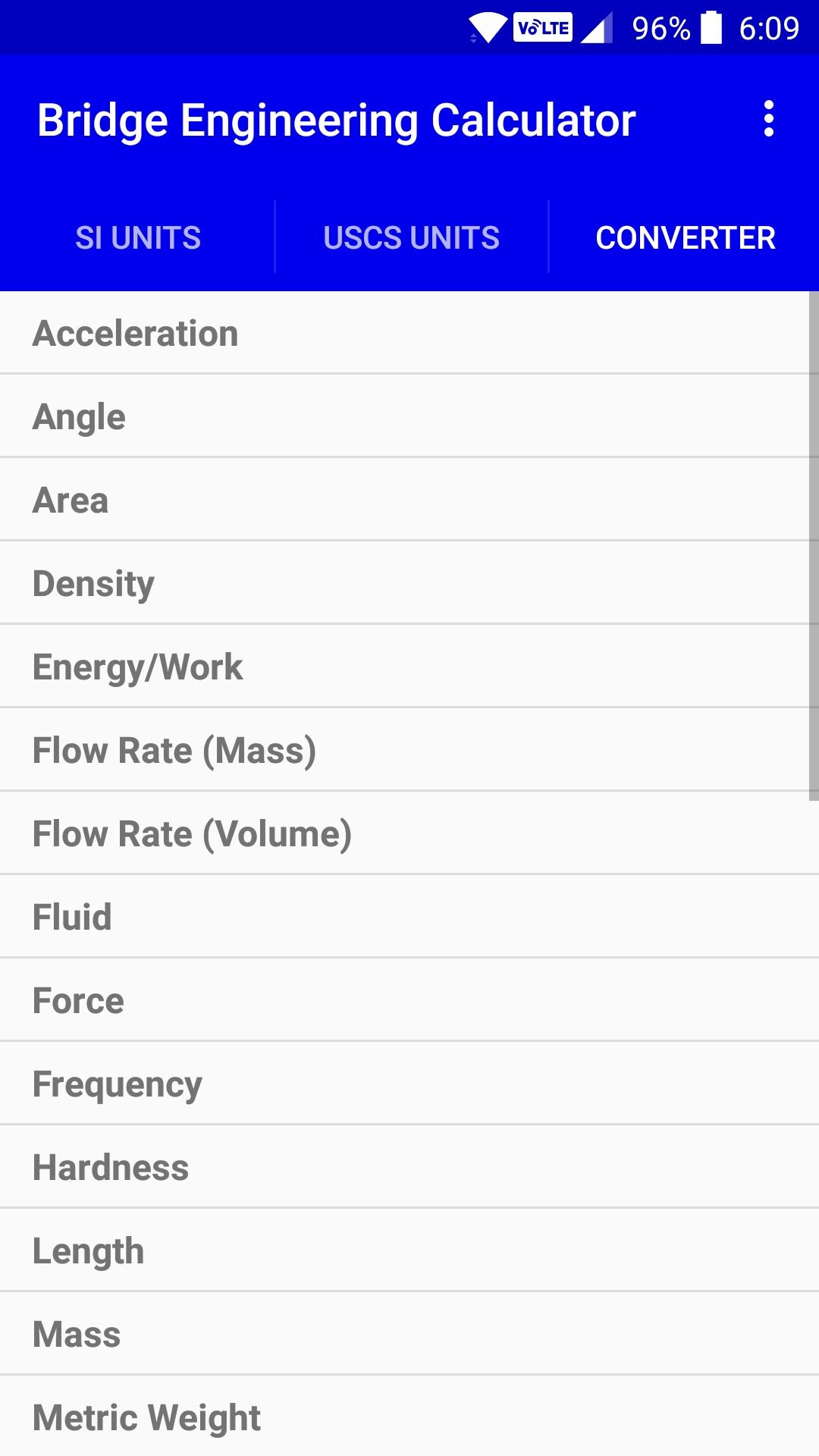
Task: Switch to the SI UNITS tab
Action: tap(137, 238)
